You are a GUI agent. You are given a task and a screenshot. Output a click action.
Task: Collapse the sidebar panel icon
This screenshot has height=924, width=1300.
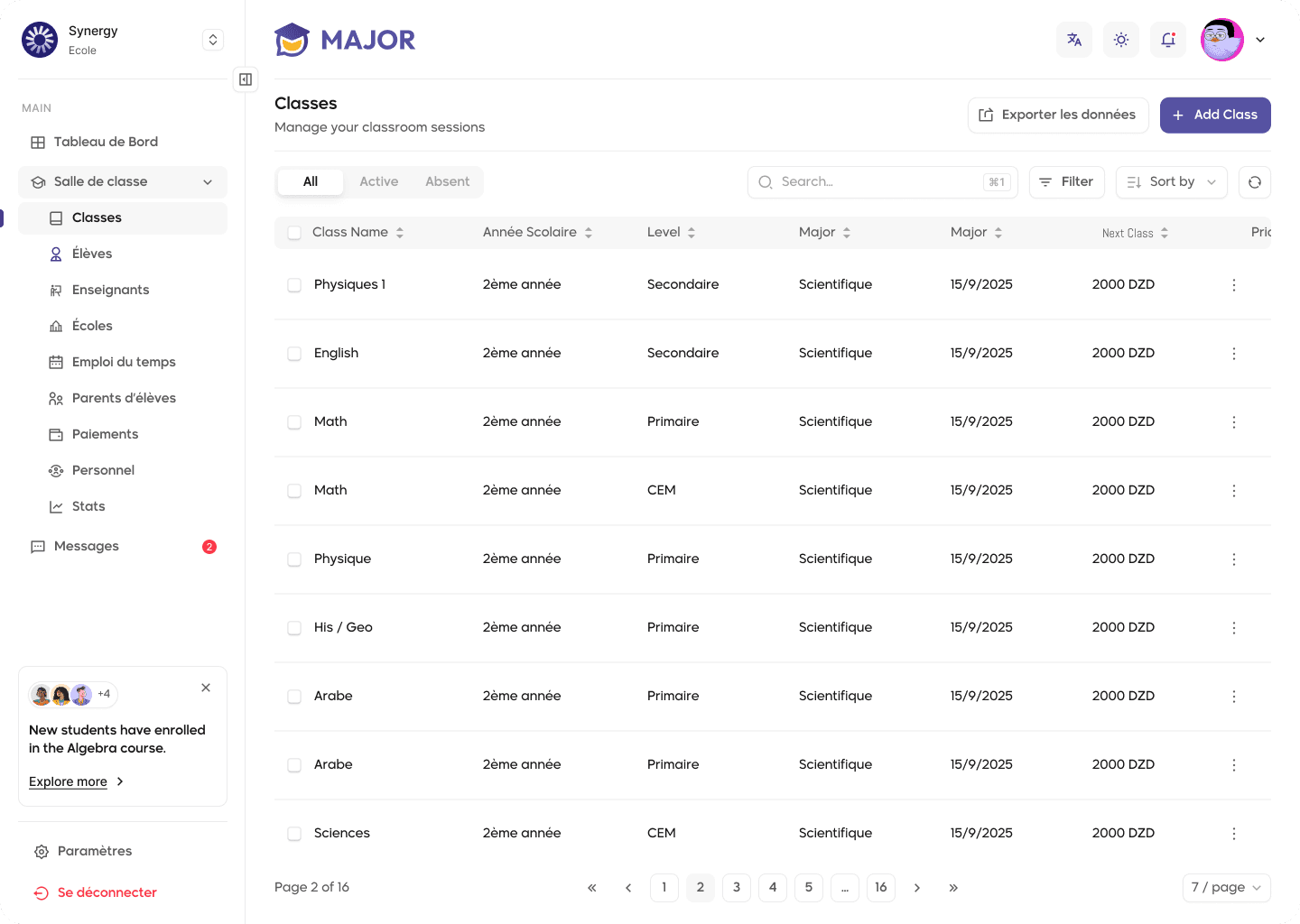pyautogui.click(x=246, y=79)
